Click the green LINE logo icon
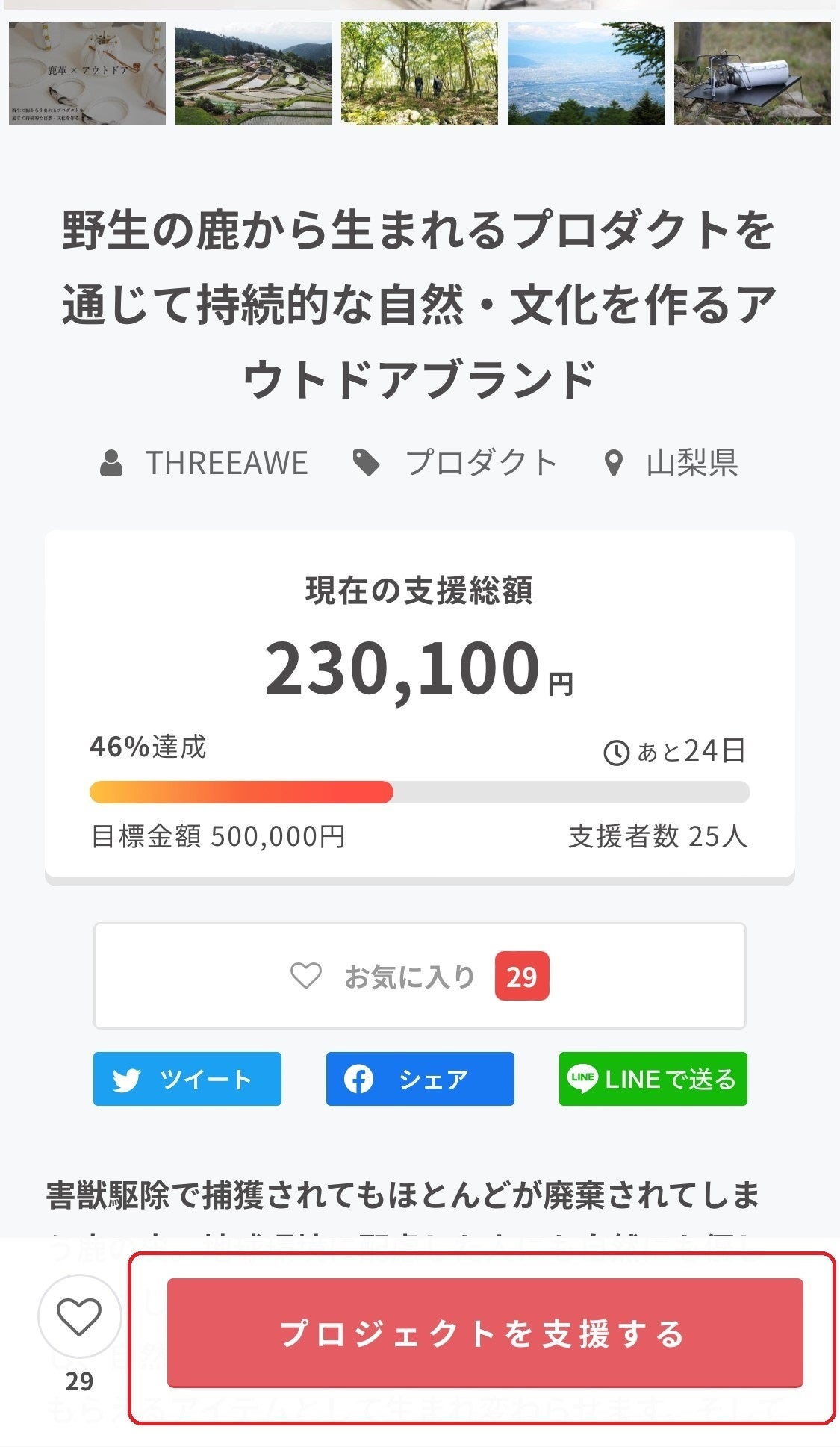 click(582, 1078)
